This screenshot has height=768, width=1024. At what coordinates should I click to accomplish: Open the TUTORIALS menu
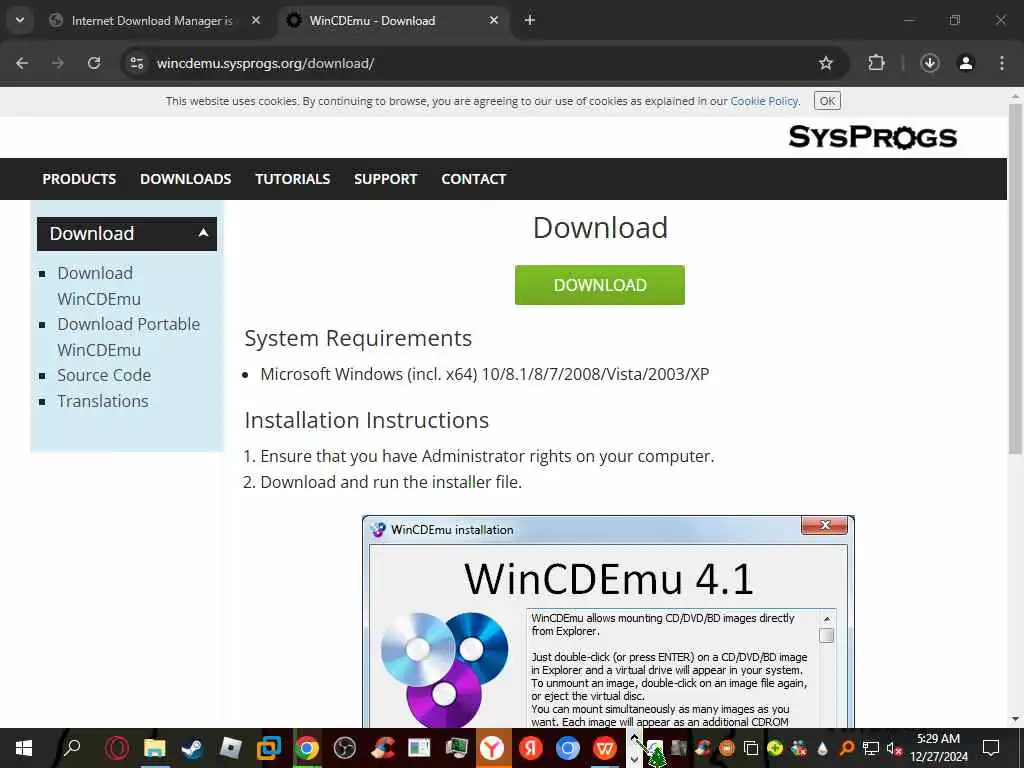[293, 179]
